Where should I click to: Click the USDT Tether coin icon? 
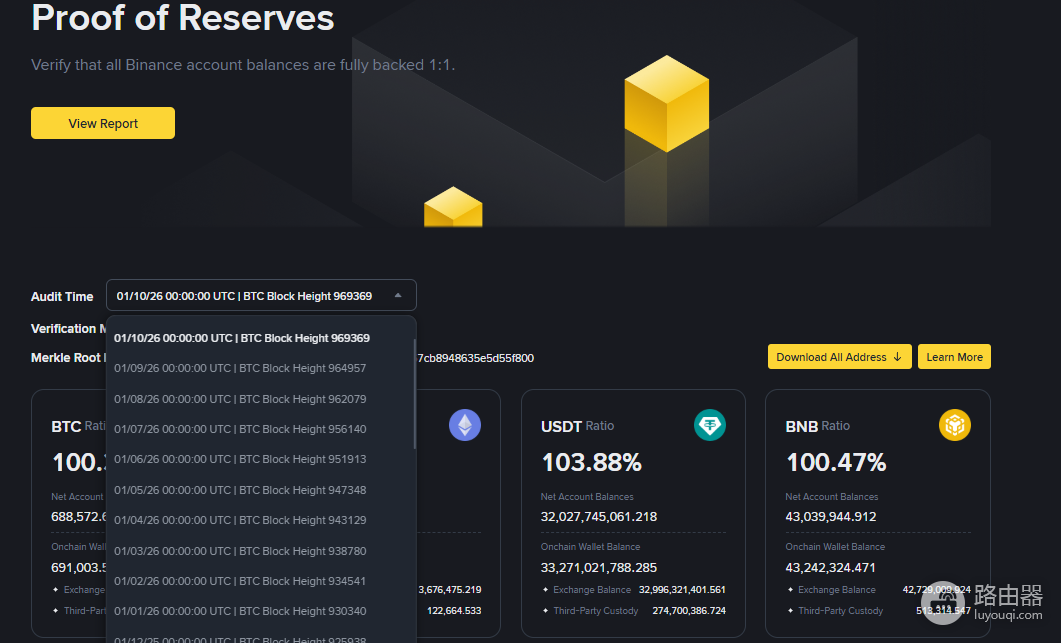(x=710, y=425)
